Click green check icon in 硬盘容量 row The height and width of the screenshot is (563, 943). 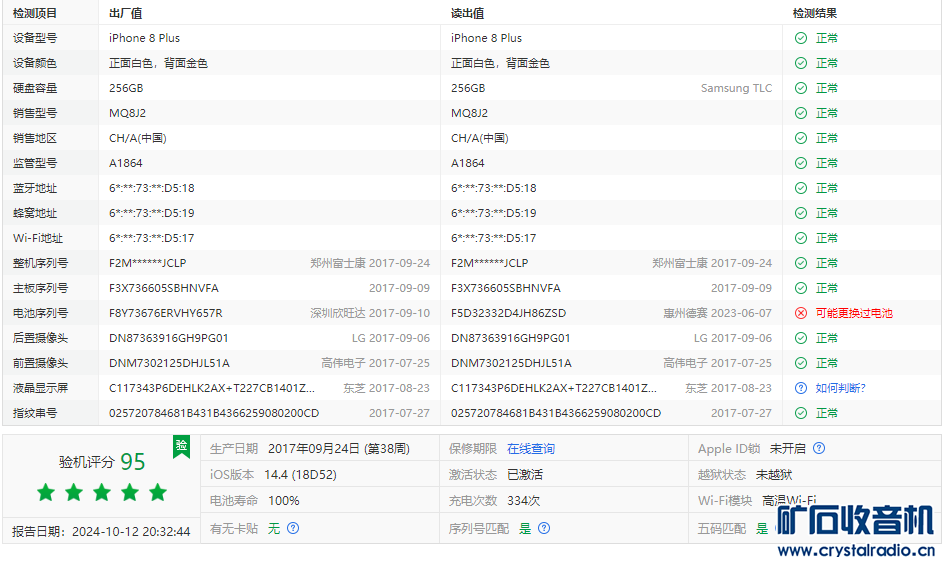click(800, 88)
